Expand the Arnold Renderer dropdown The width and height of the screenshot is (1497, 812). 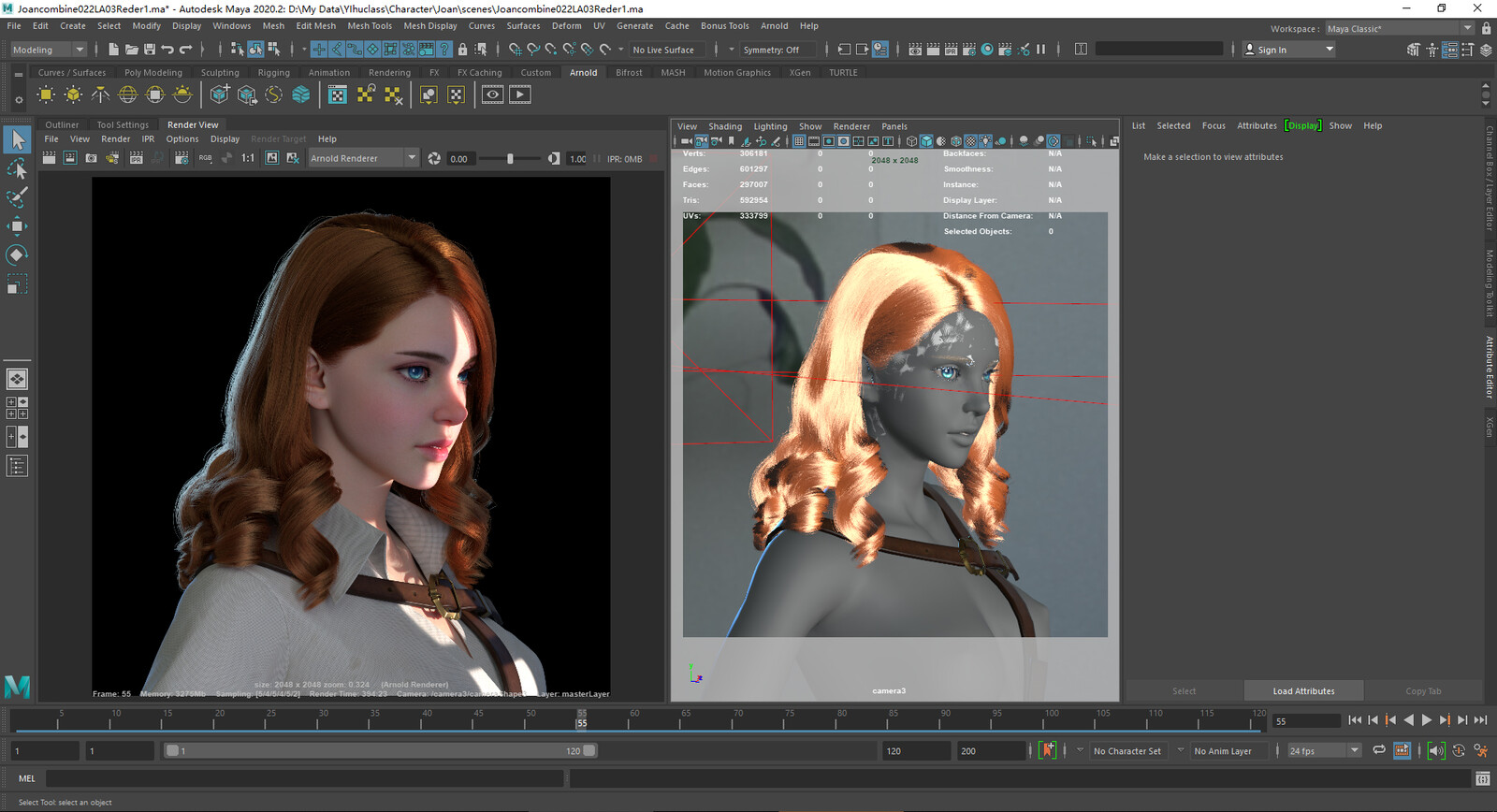click(411, 158)
